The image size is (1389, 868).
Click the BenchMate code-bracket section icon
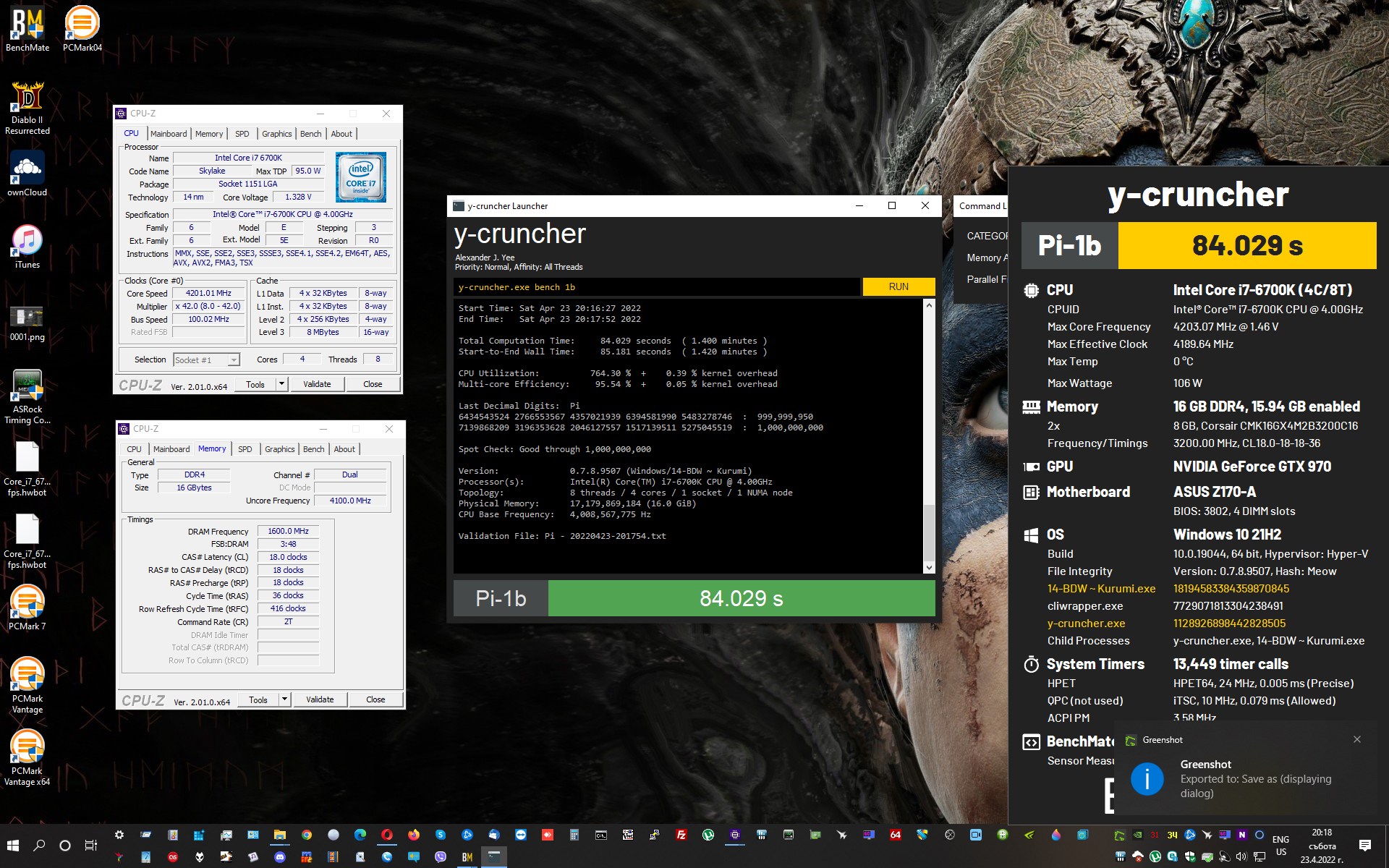click(x=1031, y=742)
